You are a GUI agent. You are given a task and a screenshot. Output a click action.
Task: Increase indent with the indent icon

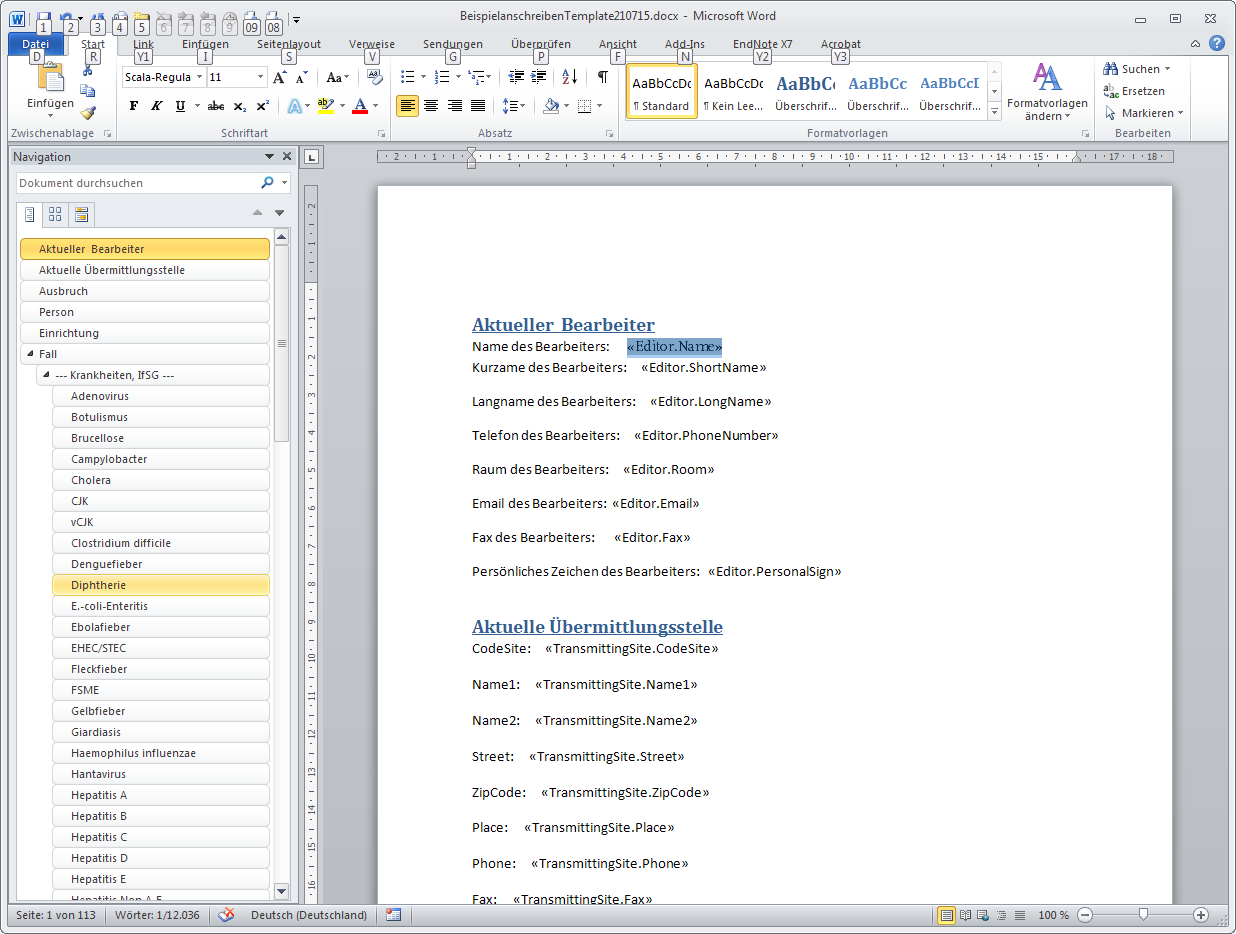tap(539, 77)
